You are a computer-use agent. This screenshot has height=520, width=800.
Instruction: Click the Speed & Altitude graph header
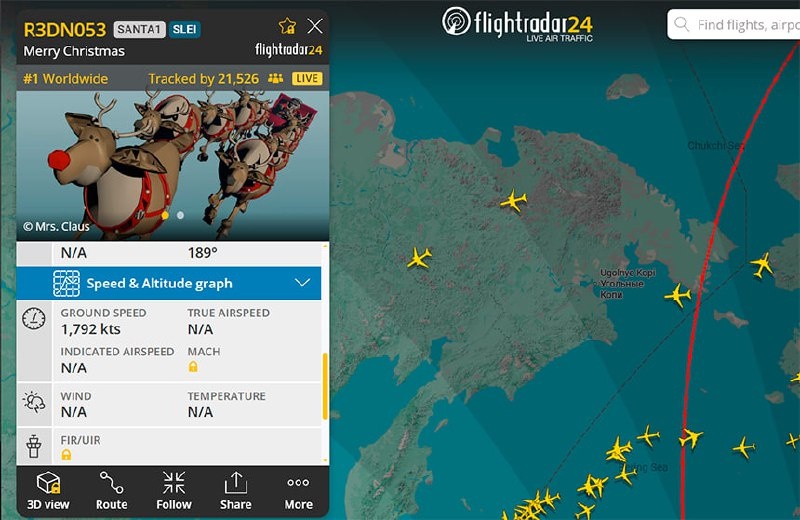(x=169, y=283)
